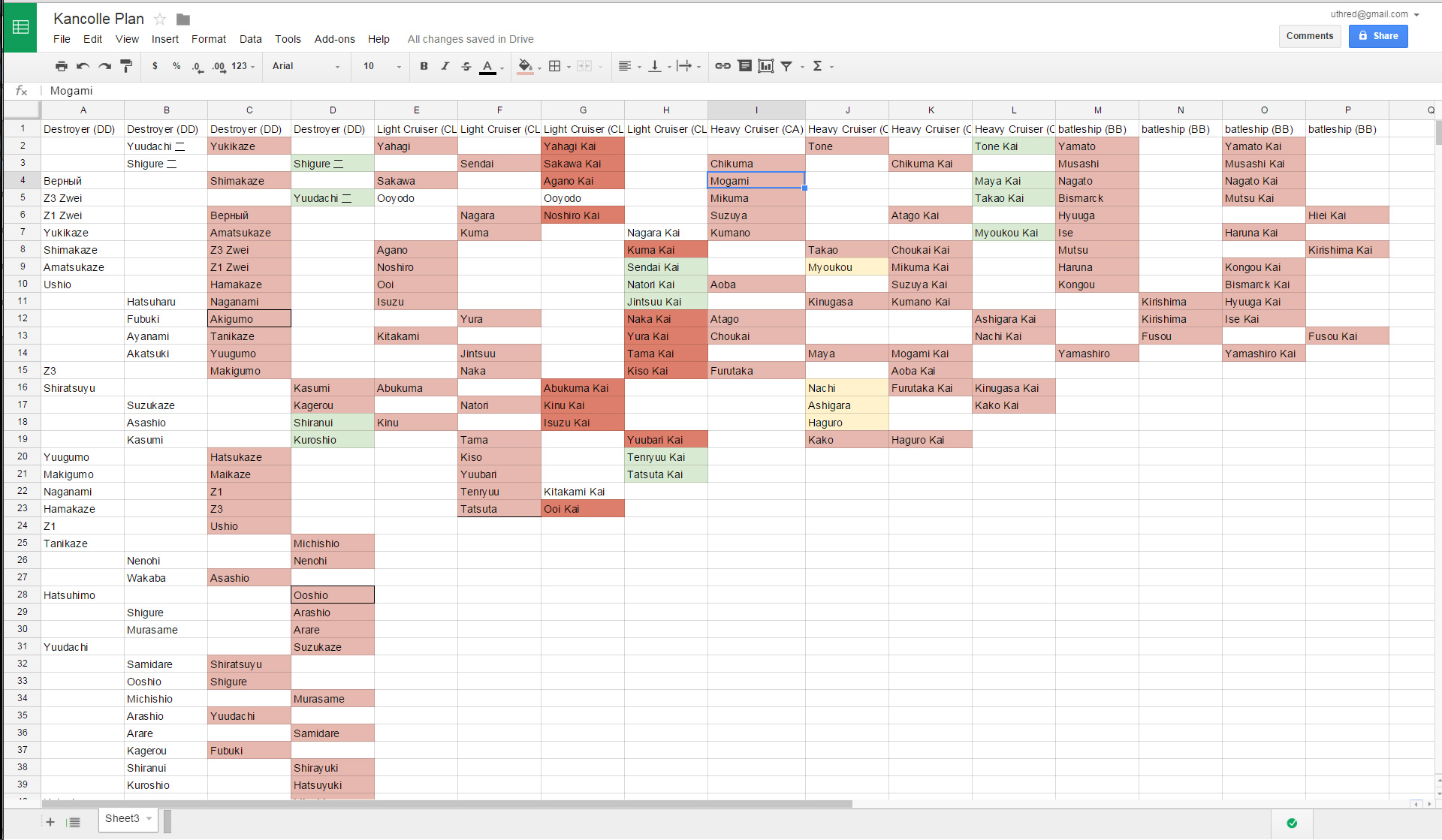
Task: Toggle strikethrough formatting
Action: (x=466, y=66)
